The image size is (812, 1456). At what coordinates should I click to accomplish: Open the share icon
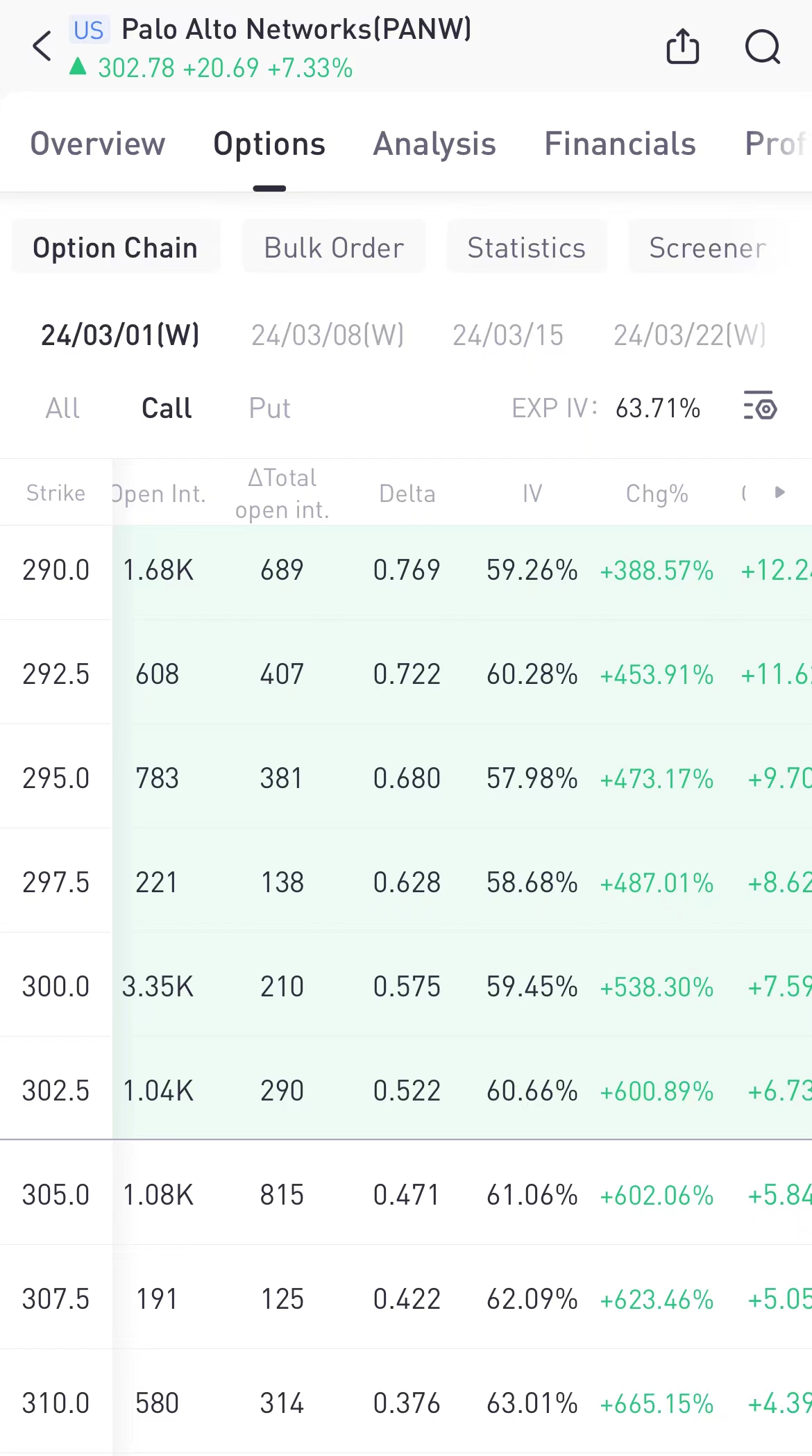pyautogui.click(x=682, y=47)
